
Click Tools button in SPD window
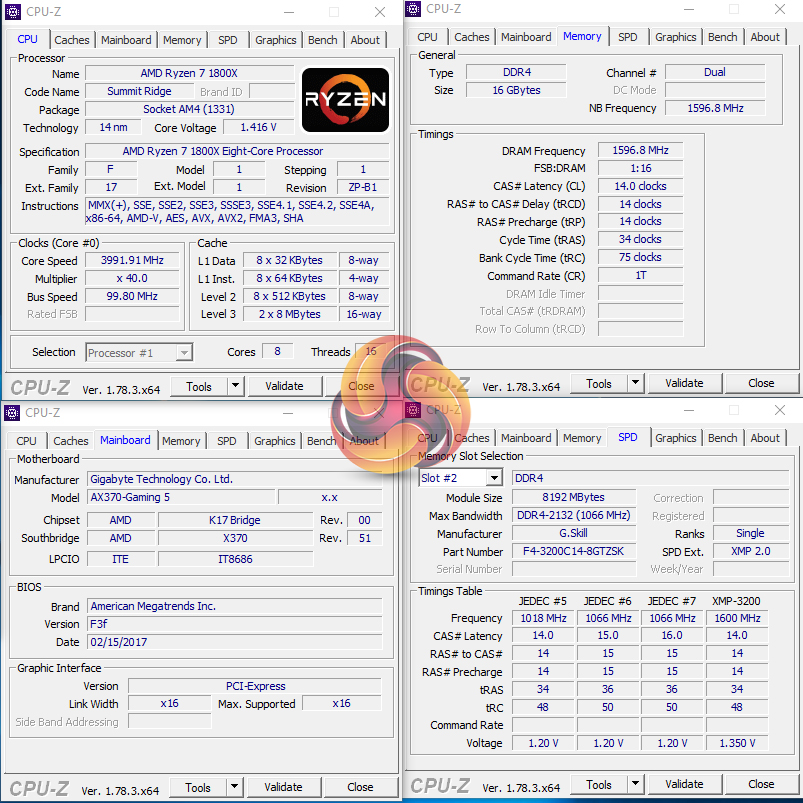click(599, 785)
